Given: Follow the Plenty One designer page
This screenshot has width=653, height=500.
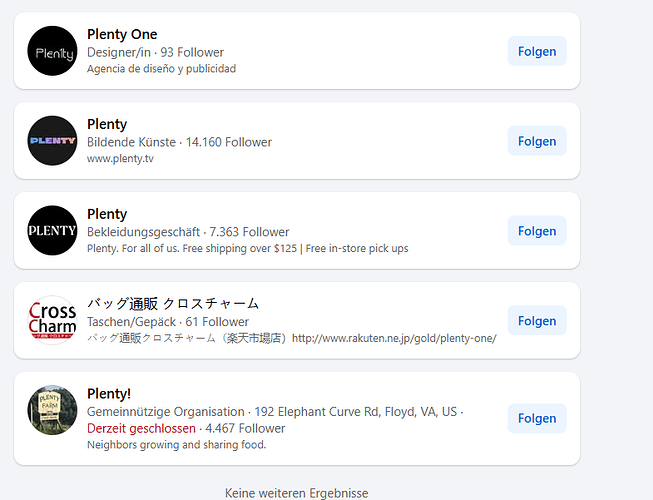Looking at the screenshot, I should [x=537, y=51].
